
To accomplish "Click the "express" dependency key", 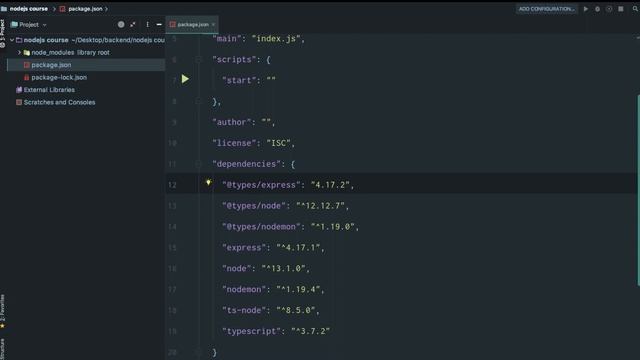I will coord(244,248).
